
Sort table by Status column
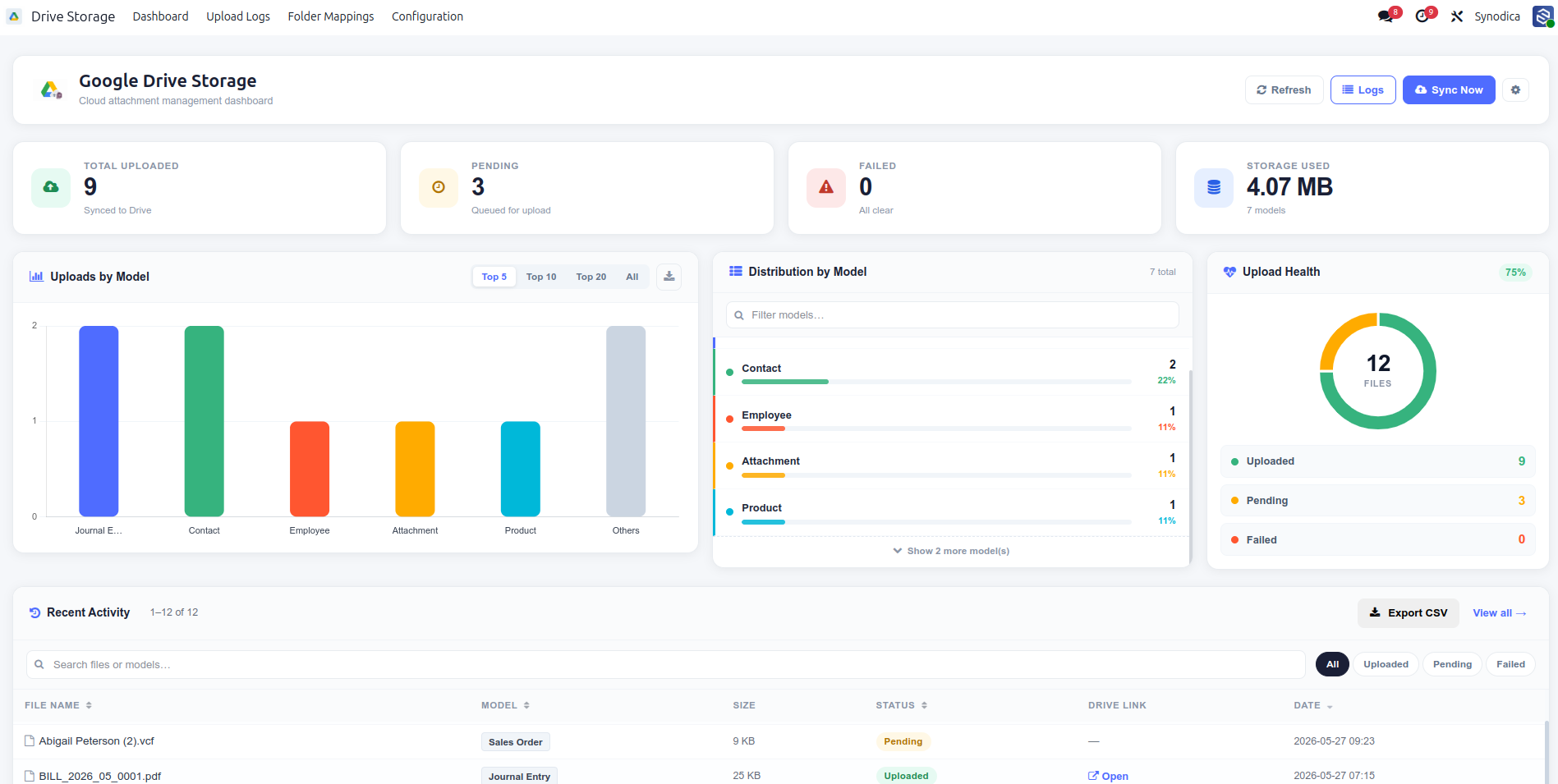[x=901, y=705]
